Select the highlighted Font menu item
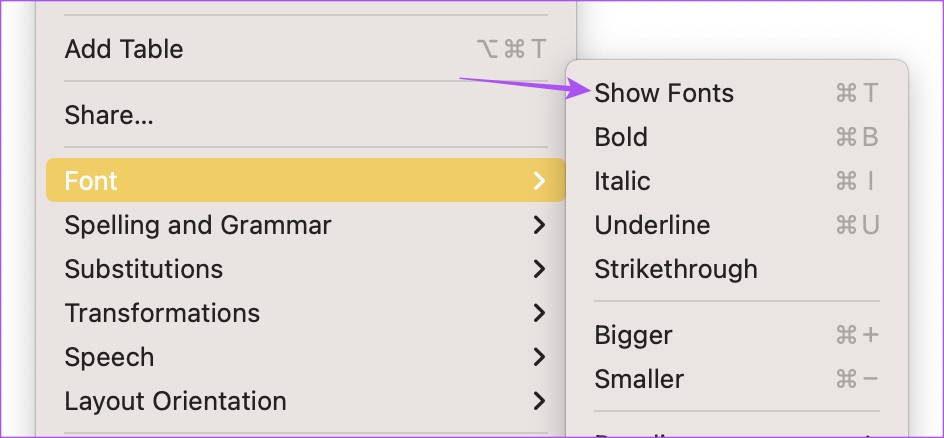Image resolution: width=944 pixels, height=438 pixels. click(x=91, y=181)
